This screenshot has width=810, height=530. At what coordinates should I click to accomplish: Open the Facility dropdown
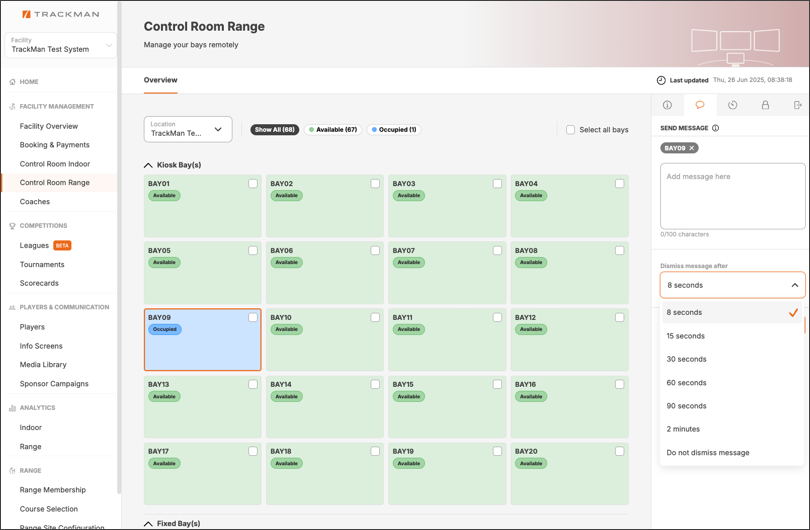(x=60, y=45)
